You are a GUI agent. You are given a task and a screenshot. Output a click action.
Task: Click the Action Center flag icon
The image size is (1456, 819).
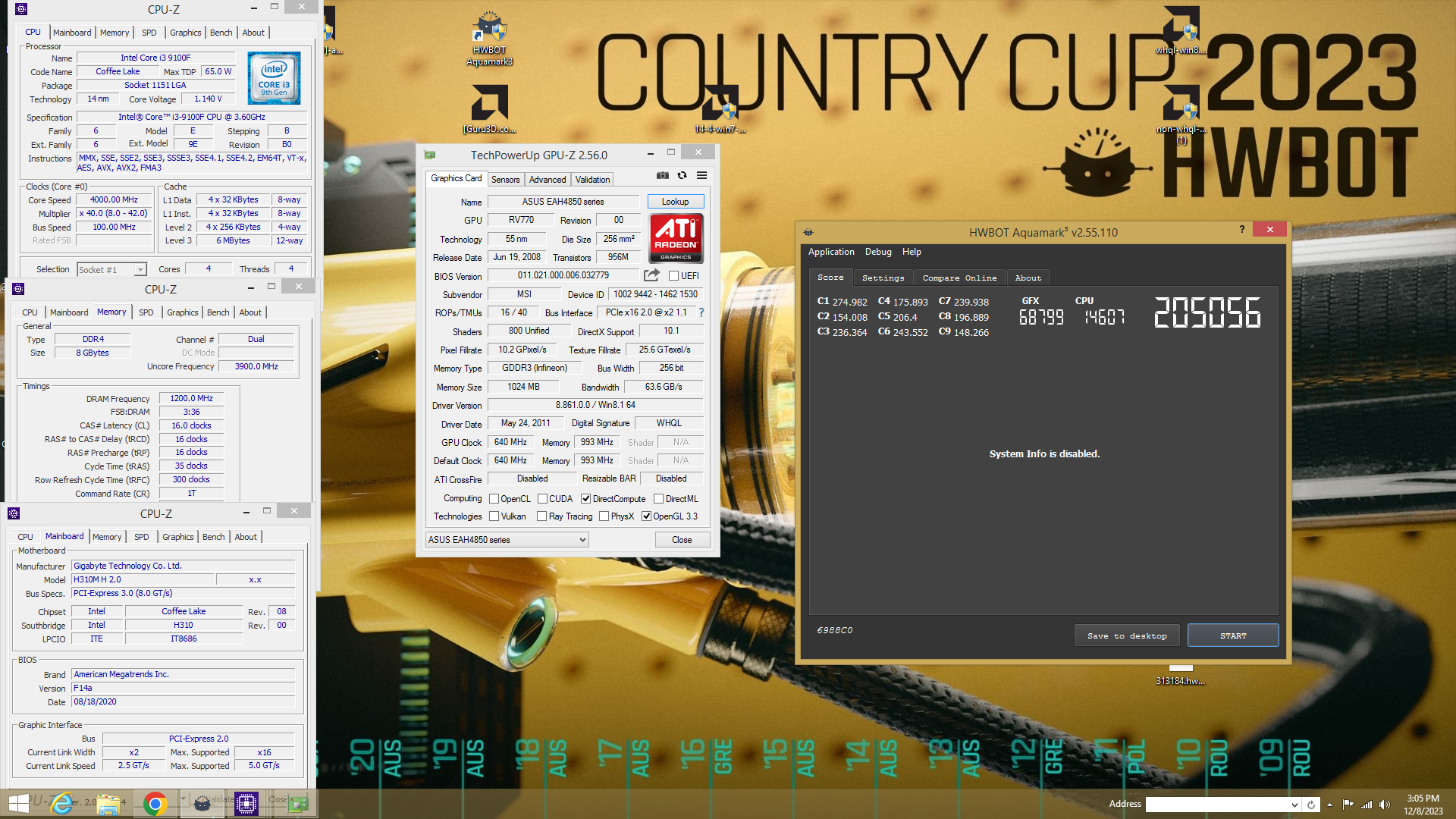(x=1348, y=805)
